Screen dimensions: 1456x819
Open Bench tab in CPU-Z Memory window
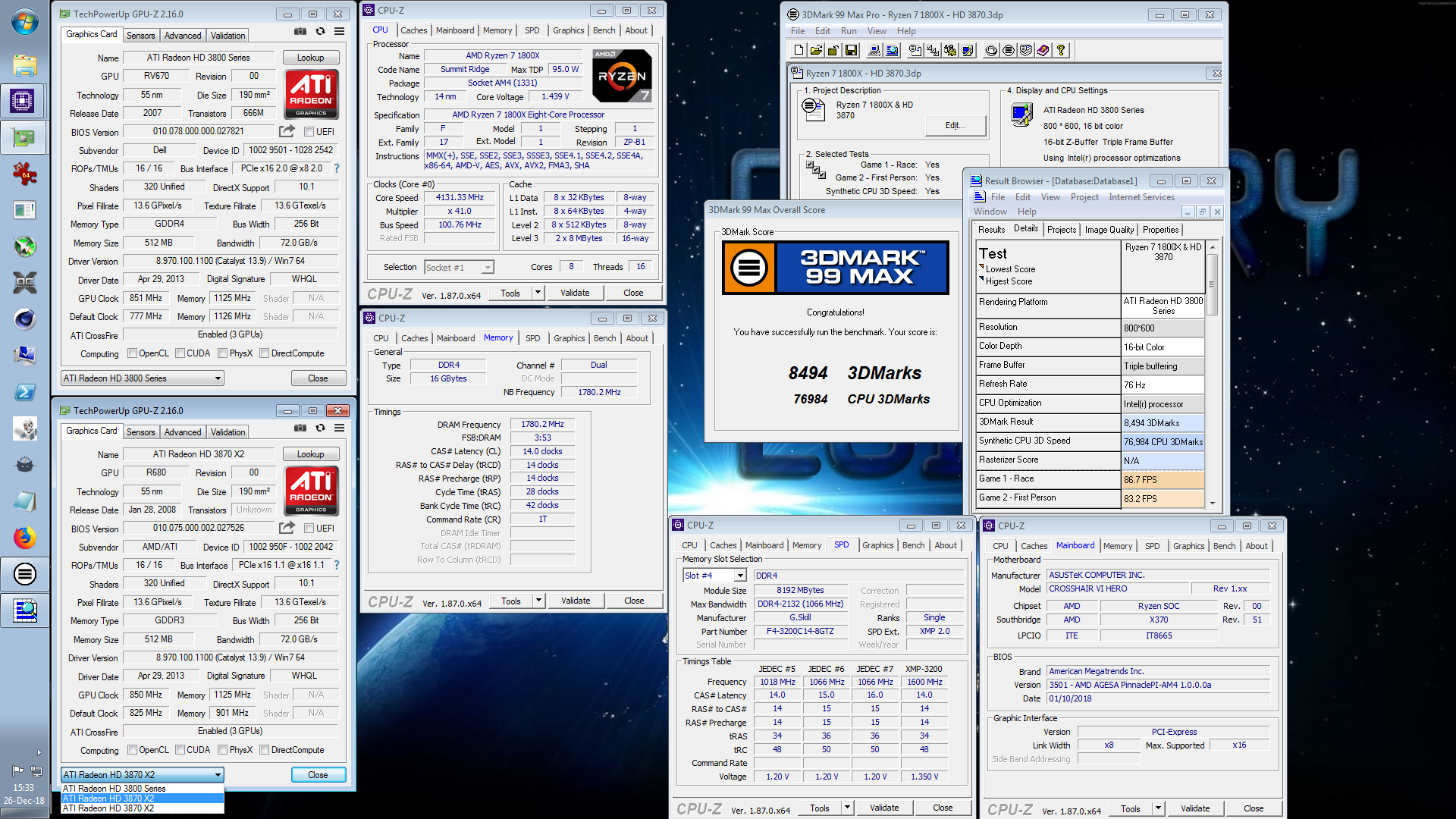(x=605, y=338)
